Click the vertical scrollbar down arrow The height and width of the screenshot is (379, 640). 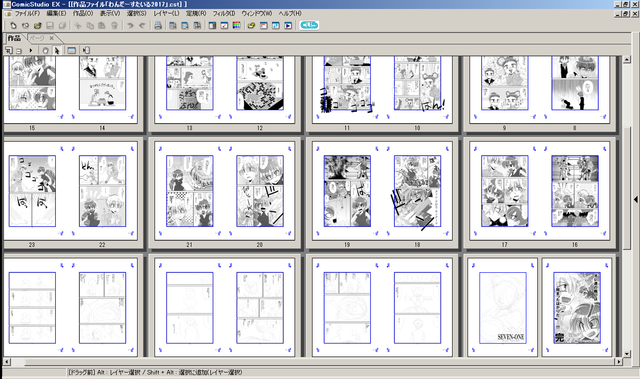tap(627, 354)
